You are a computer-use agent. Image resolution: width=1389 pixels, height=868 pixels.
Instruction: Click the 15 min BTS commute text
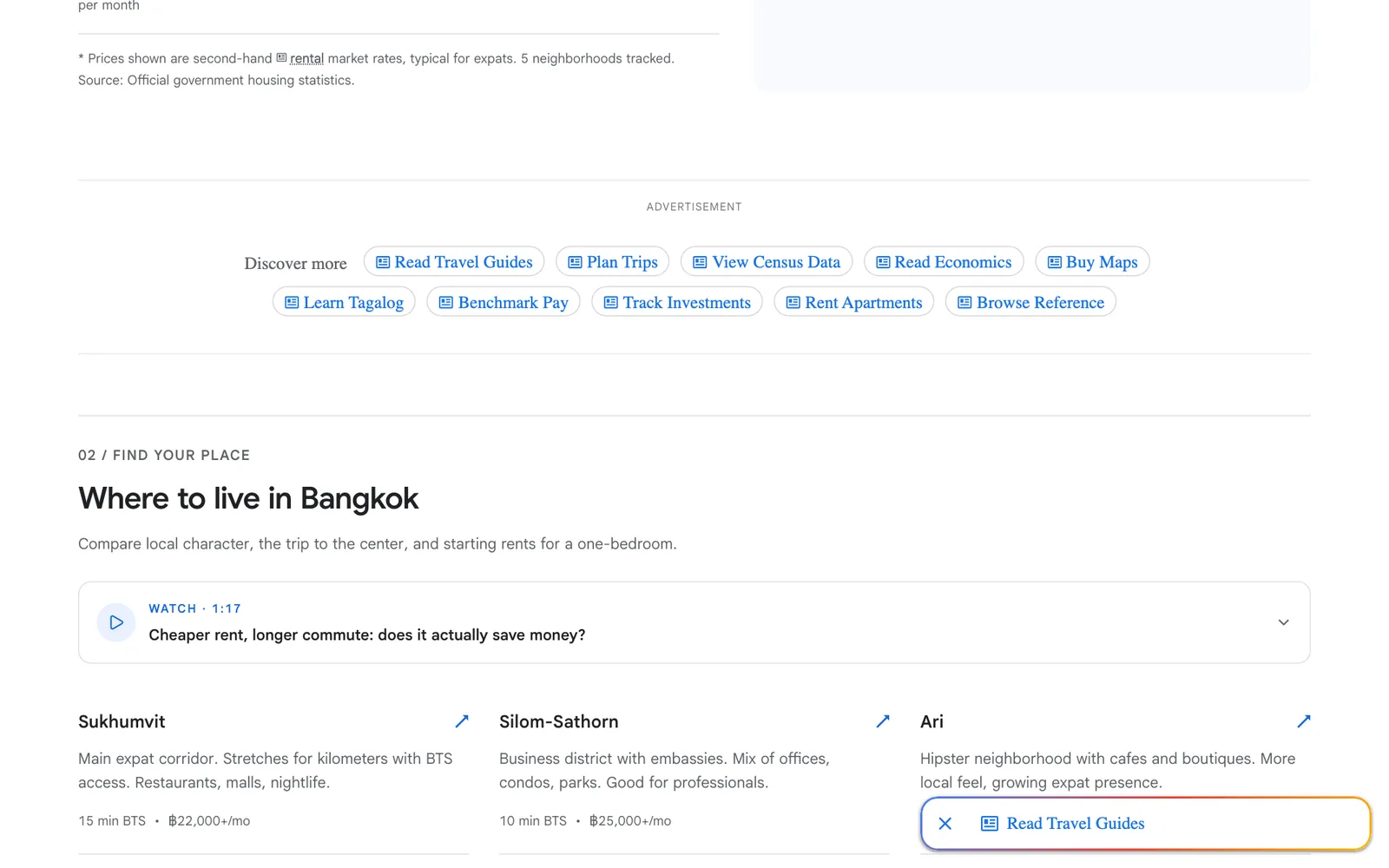coord(112,821)
